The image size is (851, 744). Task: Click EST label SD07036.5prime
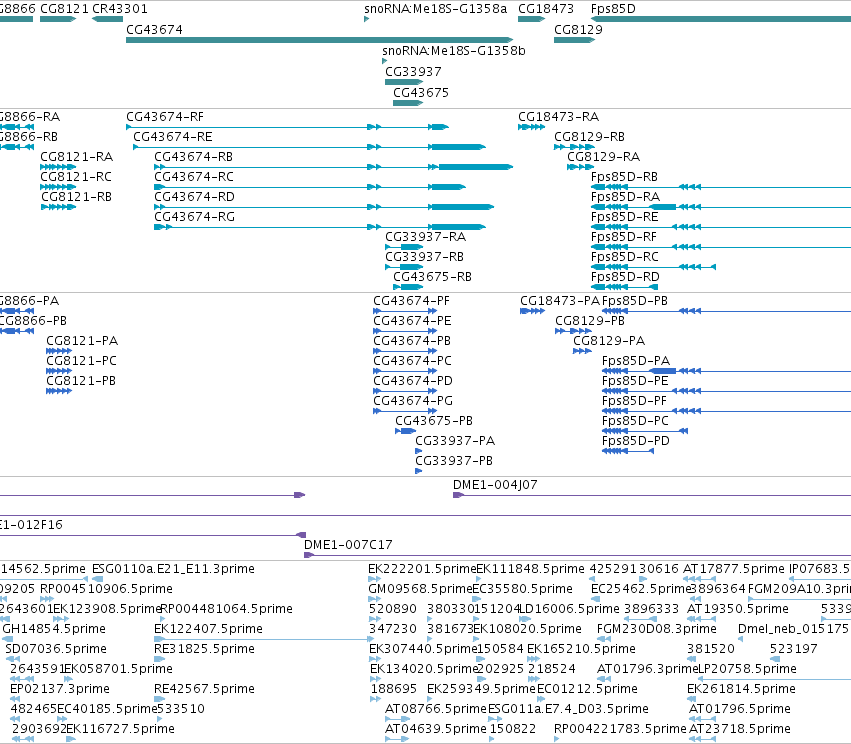pos(56,649)
